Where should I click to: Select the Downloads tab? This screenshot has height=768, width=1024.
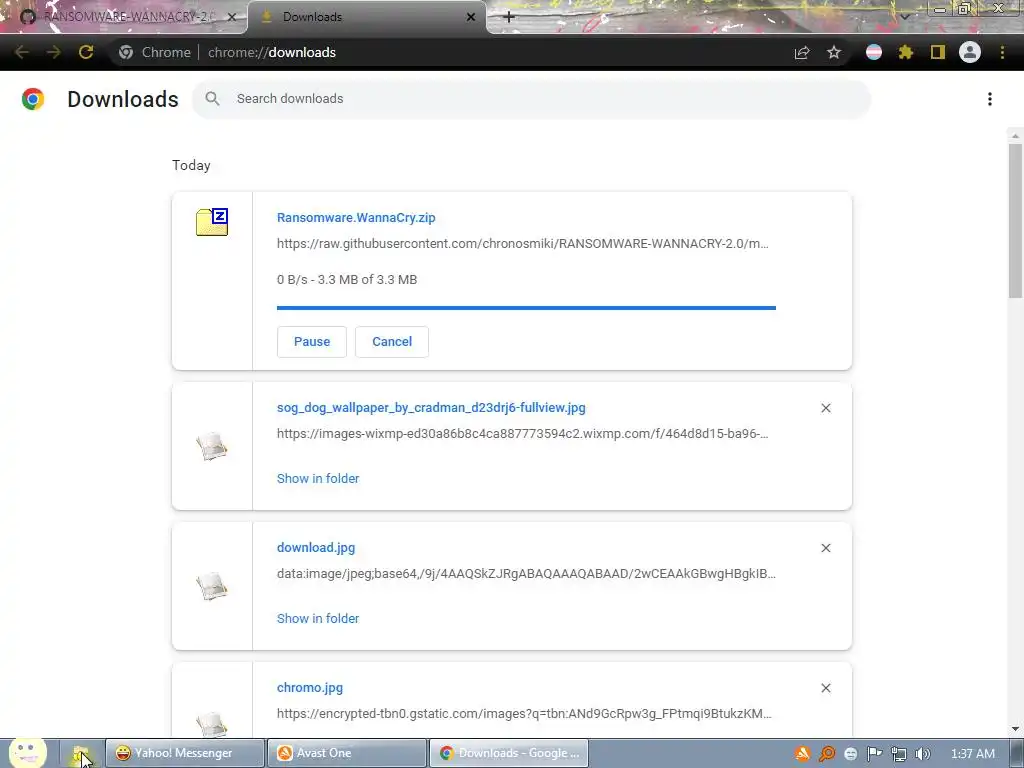point(367,17)
